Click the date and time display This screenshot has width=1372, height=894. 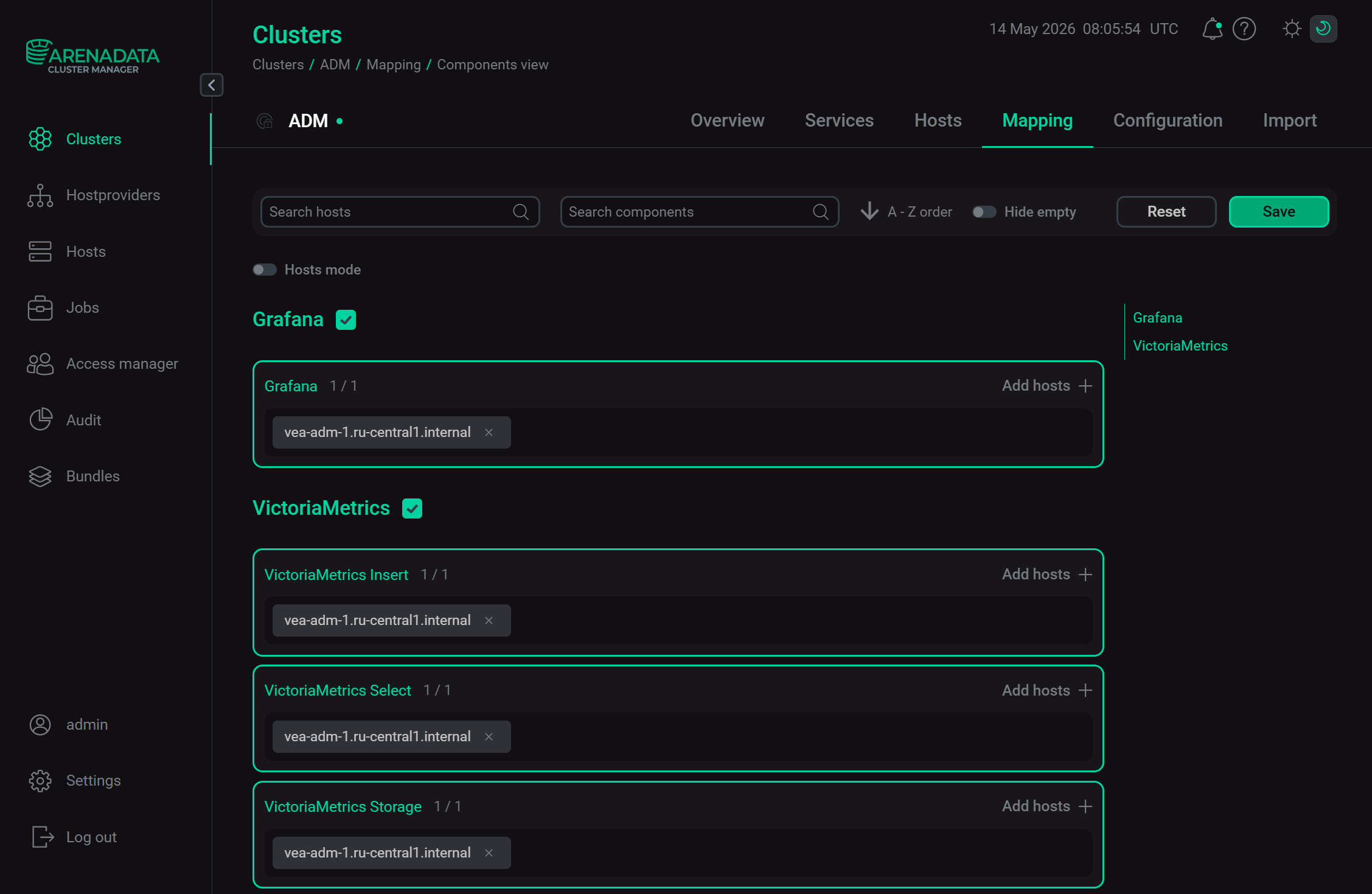pos(1084,29)
